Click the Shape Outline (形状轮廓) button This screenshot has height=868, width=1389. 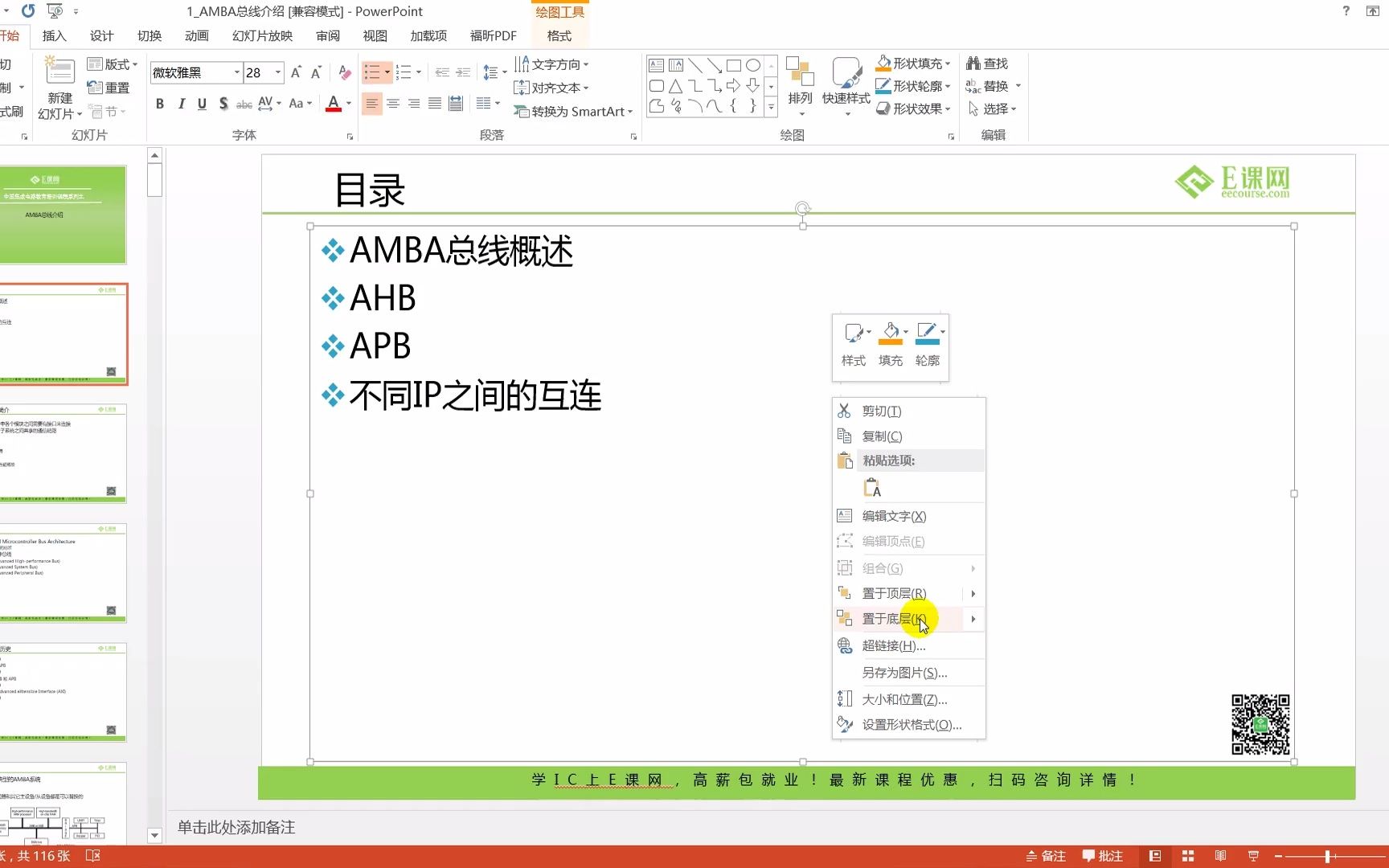tap(913, 86)
